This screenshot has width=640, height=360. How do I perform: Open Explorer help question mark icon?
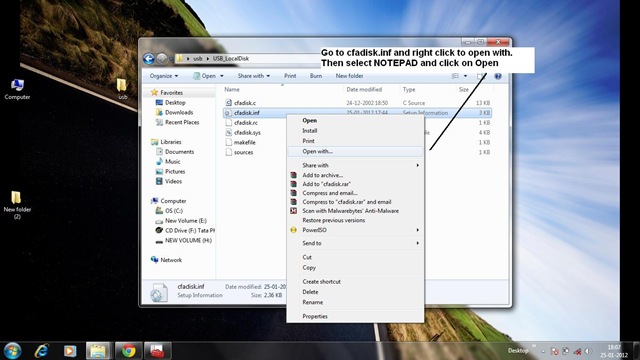point(498,76)
